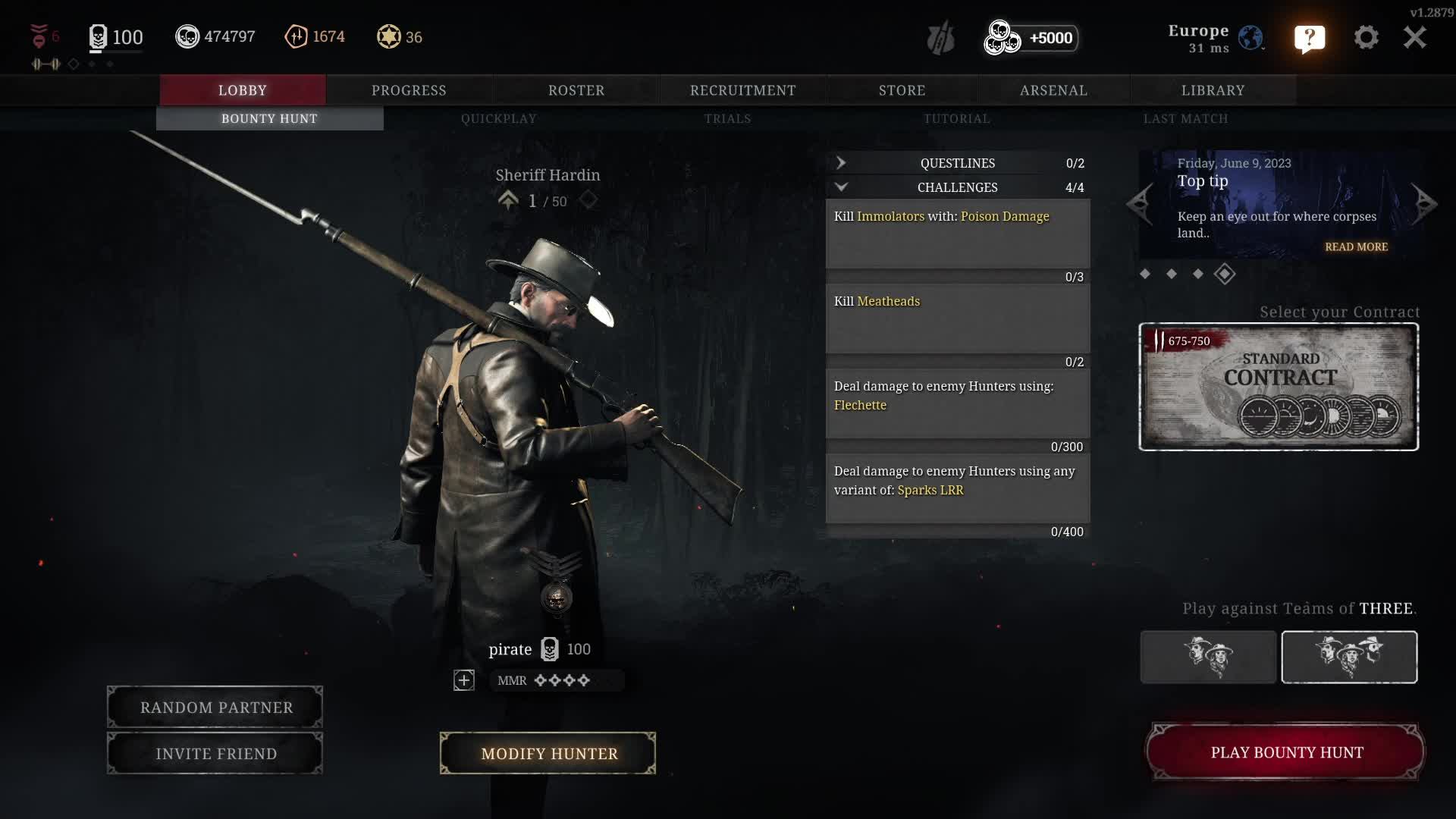Select teams of two mode
Image resolution: width=1456 pixels, height=819 pixels.
pos(1208,657)
